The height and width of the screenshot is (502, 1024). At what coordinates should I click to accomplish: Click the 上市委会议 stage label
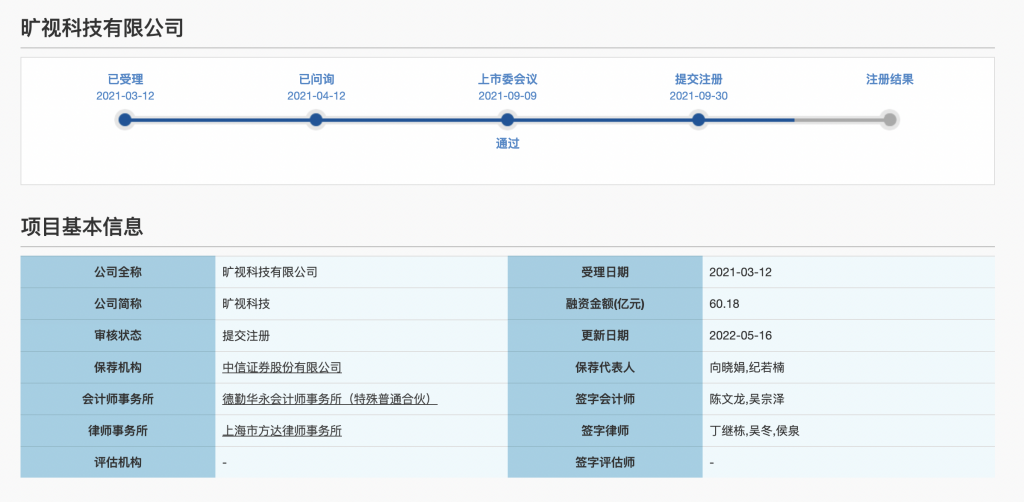pyautogui.click(x=507, y=80)
